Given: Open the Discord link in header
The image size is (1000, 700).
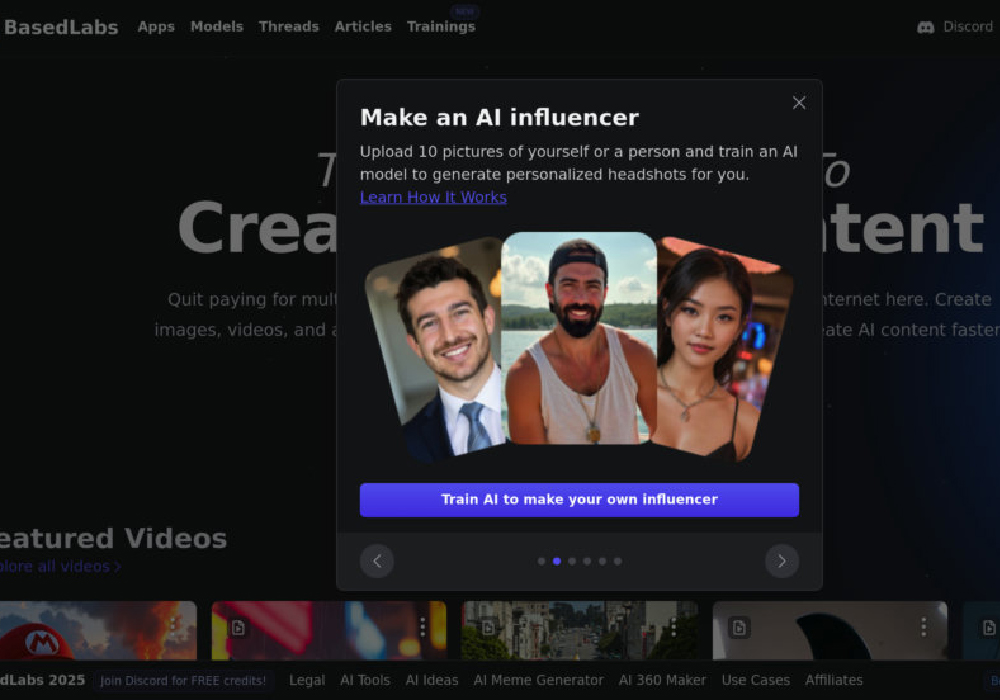Looking at the screenshot, I should click(x=956, y=27).
